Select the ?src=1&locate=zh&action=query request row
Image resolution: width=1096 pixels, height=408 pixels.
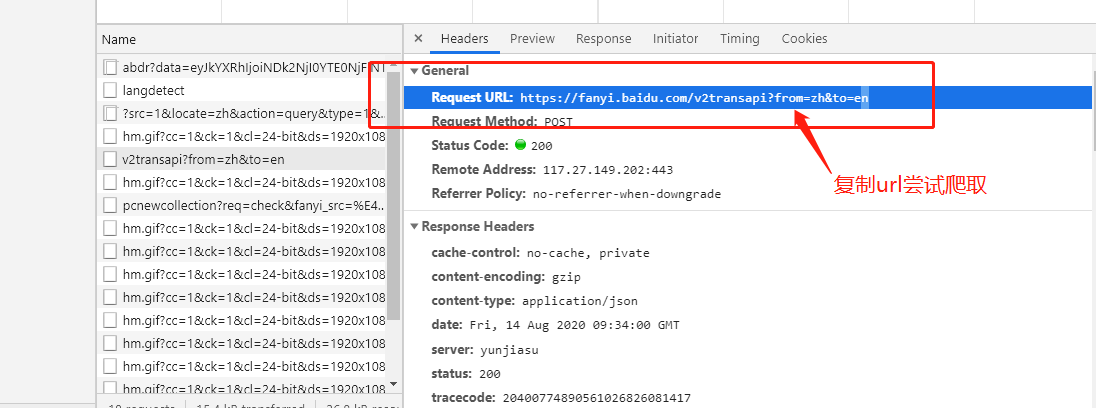[x=241, y=113]
